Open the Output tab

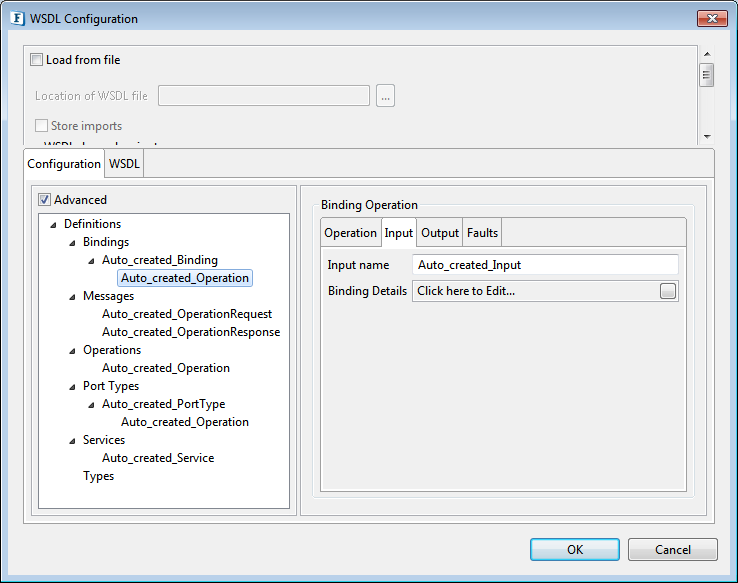point(440,233)
